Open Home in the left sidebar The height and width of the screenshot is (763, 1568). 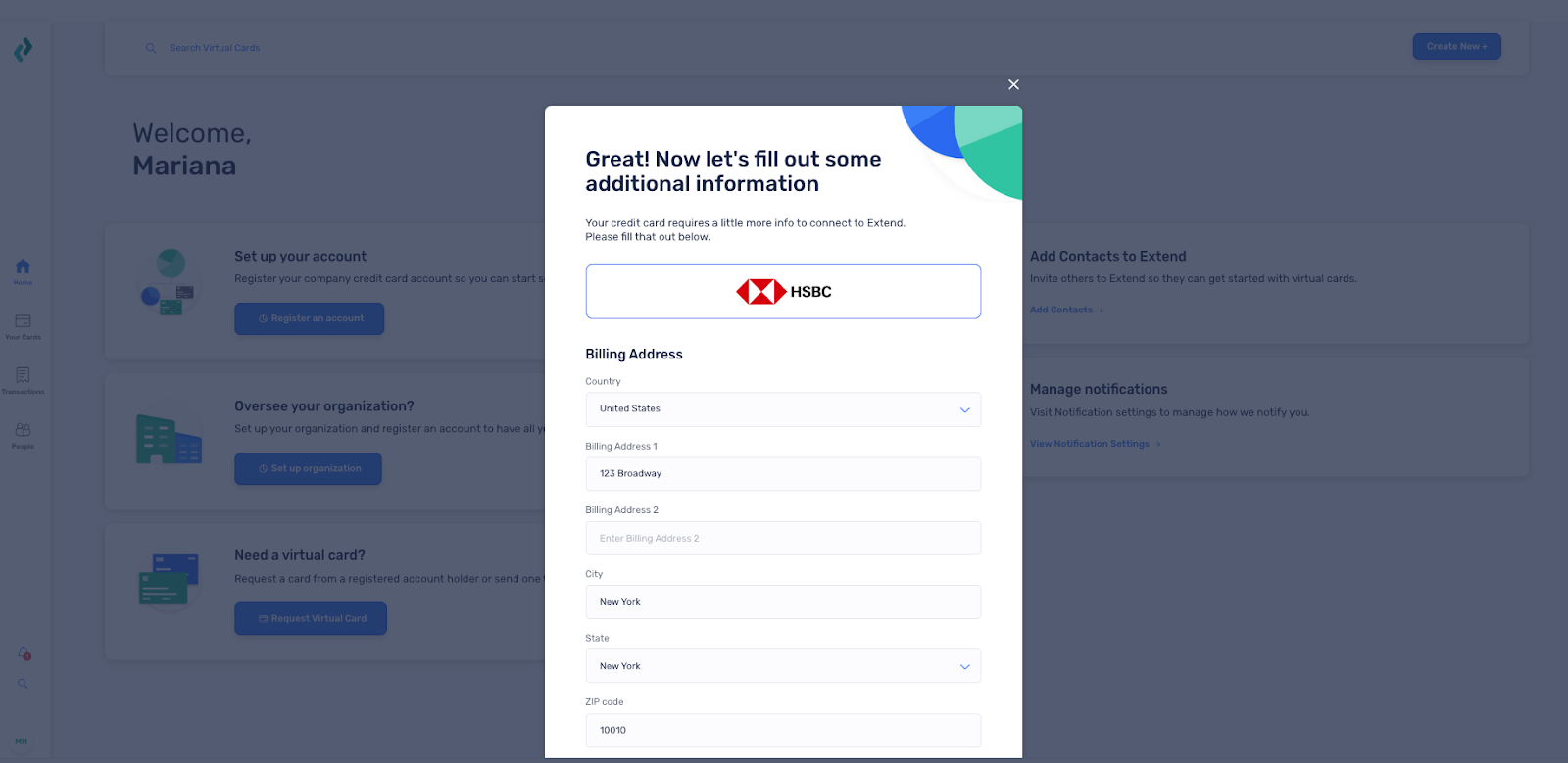coord(23,271)
